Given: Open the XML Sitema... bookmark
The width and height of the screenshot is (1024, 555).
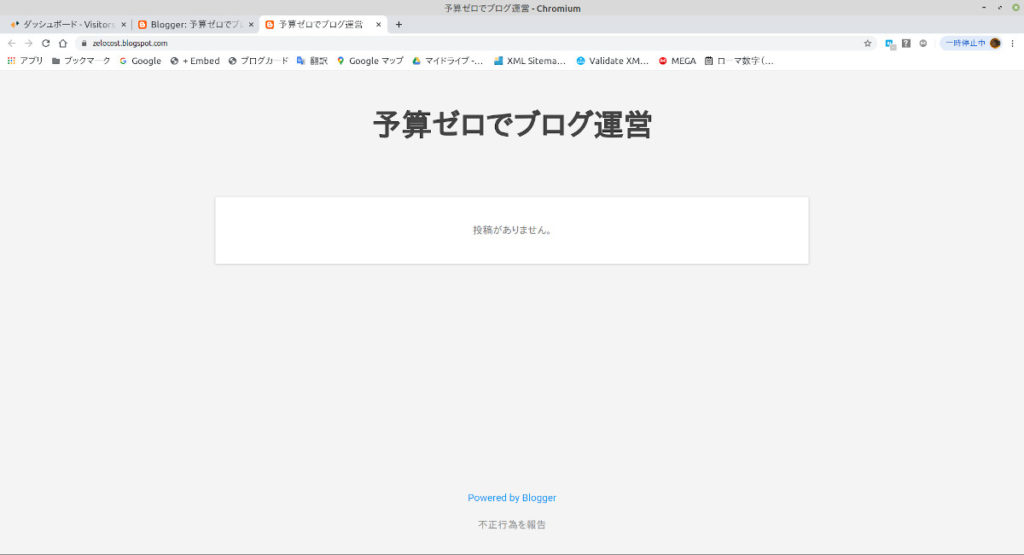Looking at the screenshot, I should [x=530, y=61].
